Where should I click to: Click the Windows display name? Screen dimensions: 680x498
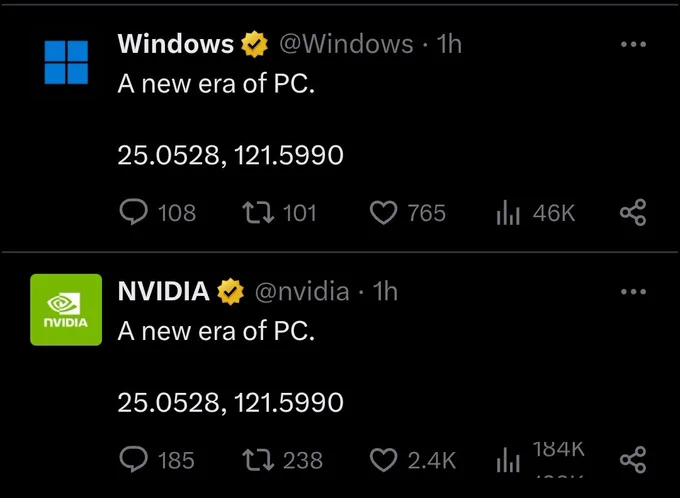[176, 44]
